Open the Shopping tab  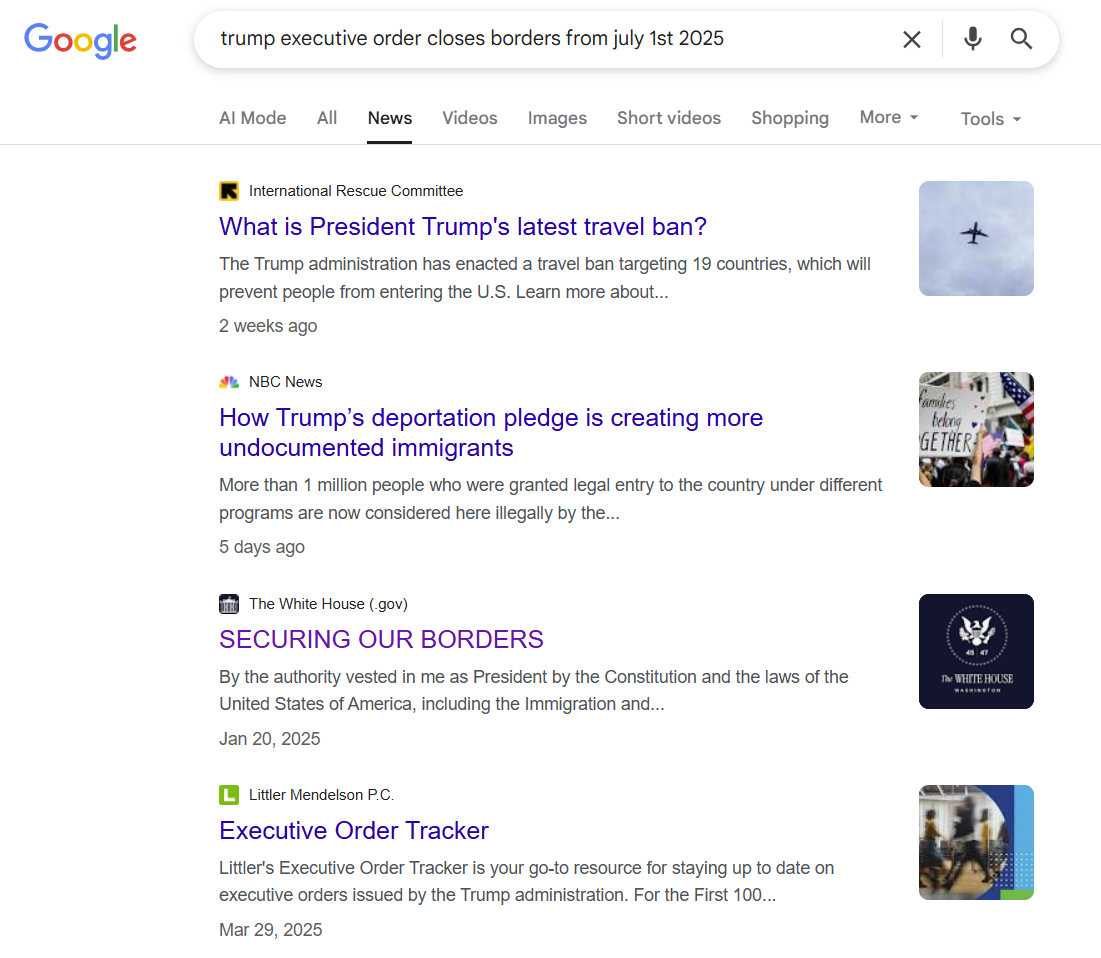(790, 118)
